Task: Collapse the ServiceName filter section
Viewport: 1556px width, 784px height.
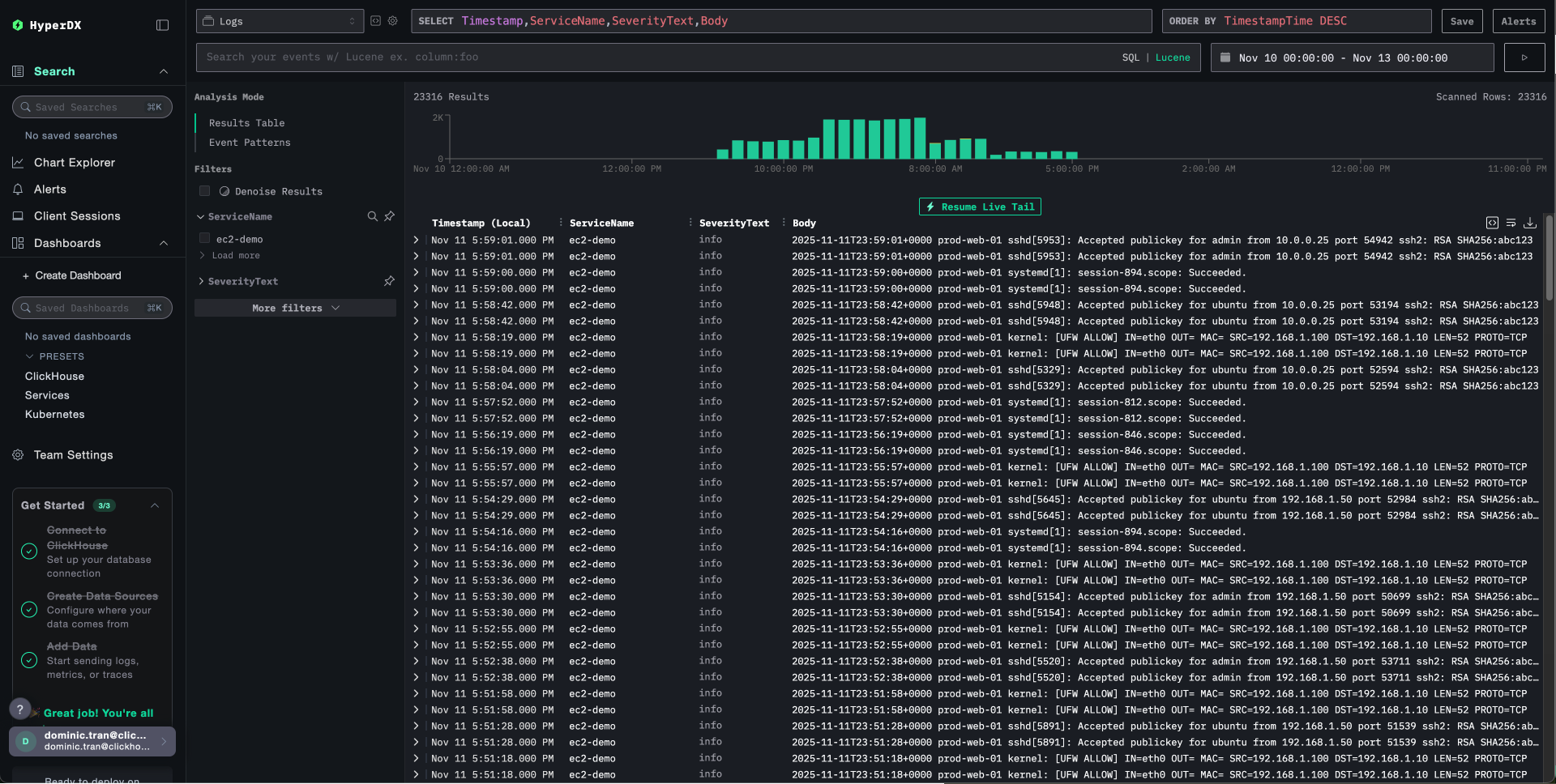Action: [200, 216]
